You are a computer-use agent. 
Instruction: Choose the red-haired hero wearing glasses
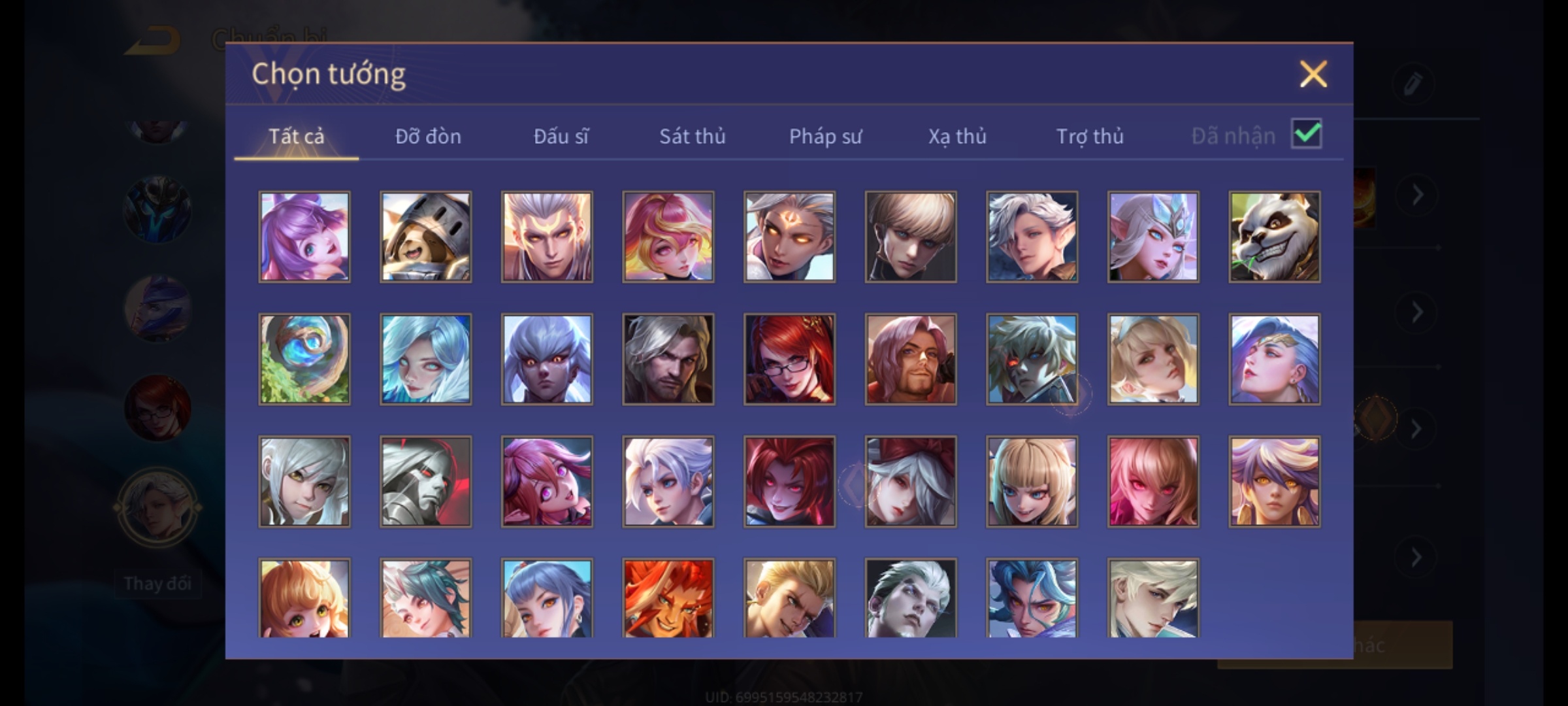click(789, 359)
